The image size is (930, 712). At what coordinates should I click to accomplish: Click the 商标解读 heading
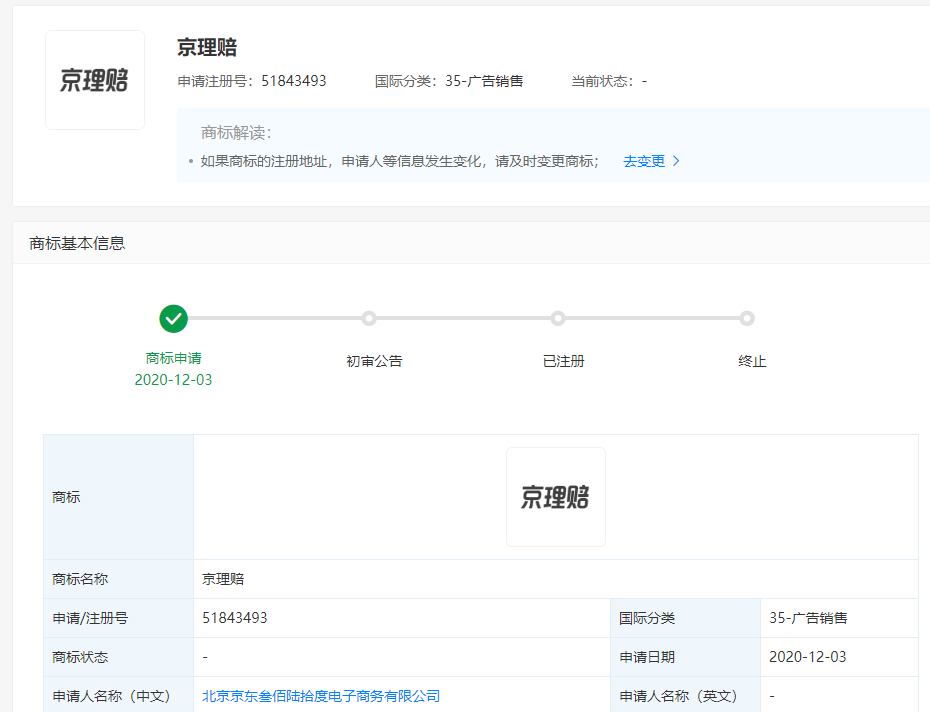click(x=236, y=133)
